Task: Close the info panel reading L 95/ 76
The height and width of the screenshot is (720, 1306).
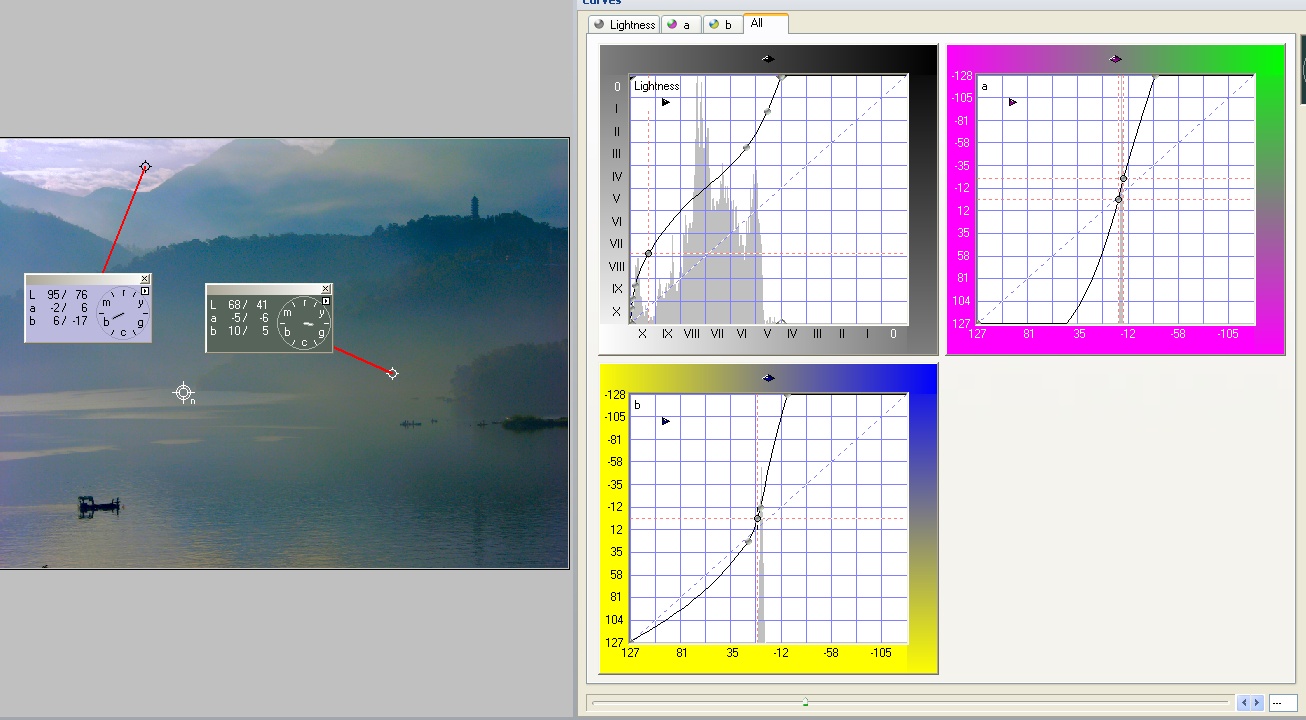Action: click(145, 279)
